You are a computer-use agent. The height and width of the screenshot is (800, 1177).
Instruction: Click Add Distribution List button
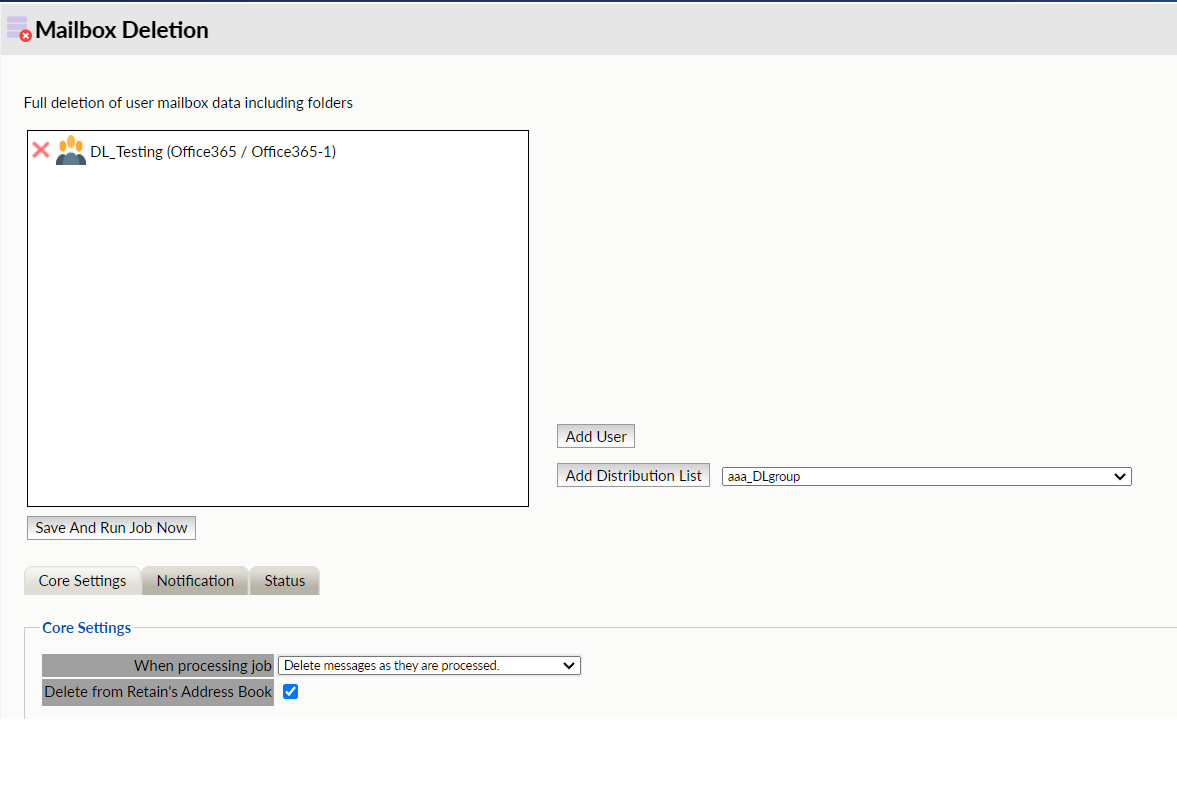634,475
